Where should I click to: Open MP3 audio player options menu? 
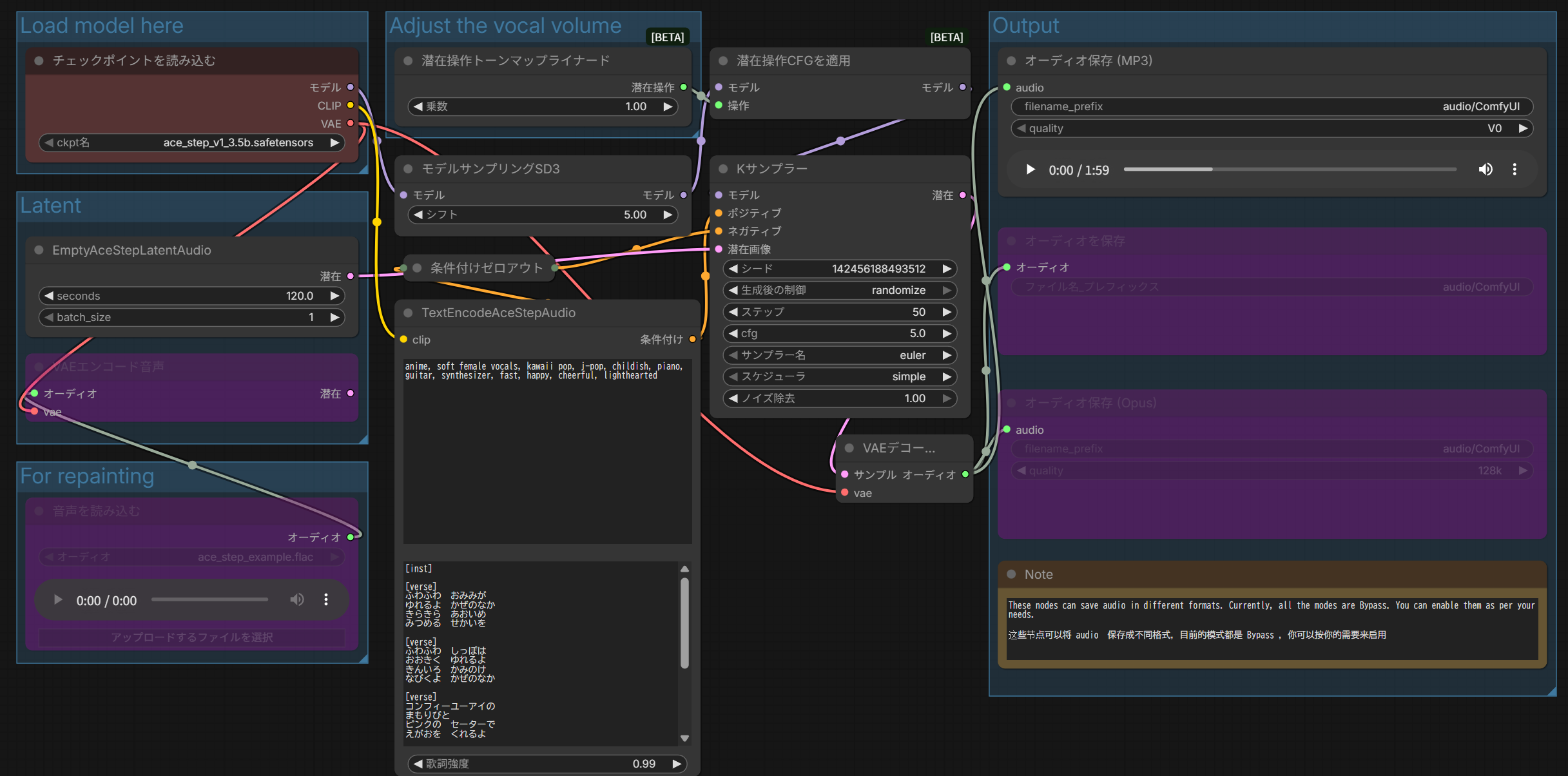tap(1515, 170)
